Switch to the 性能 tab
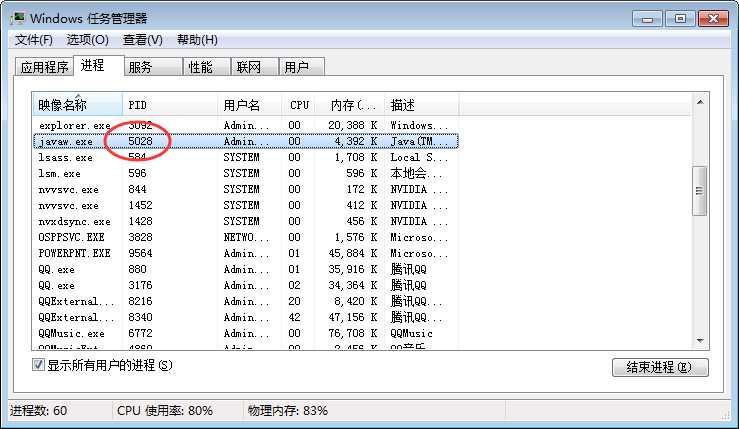 [206, 67]
